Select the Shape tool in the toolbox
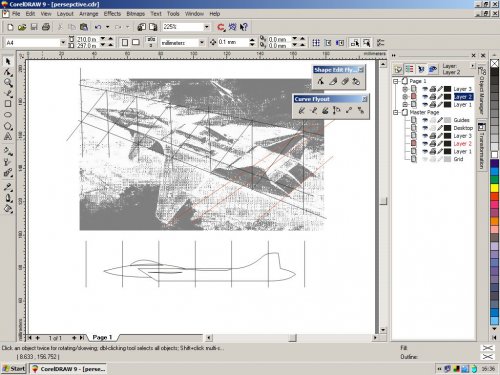This screenshot has width=500, height=375. (x=8, y=72)
